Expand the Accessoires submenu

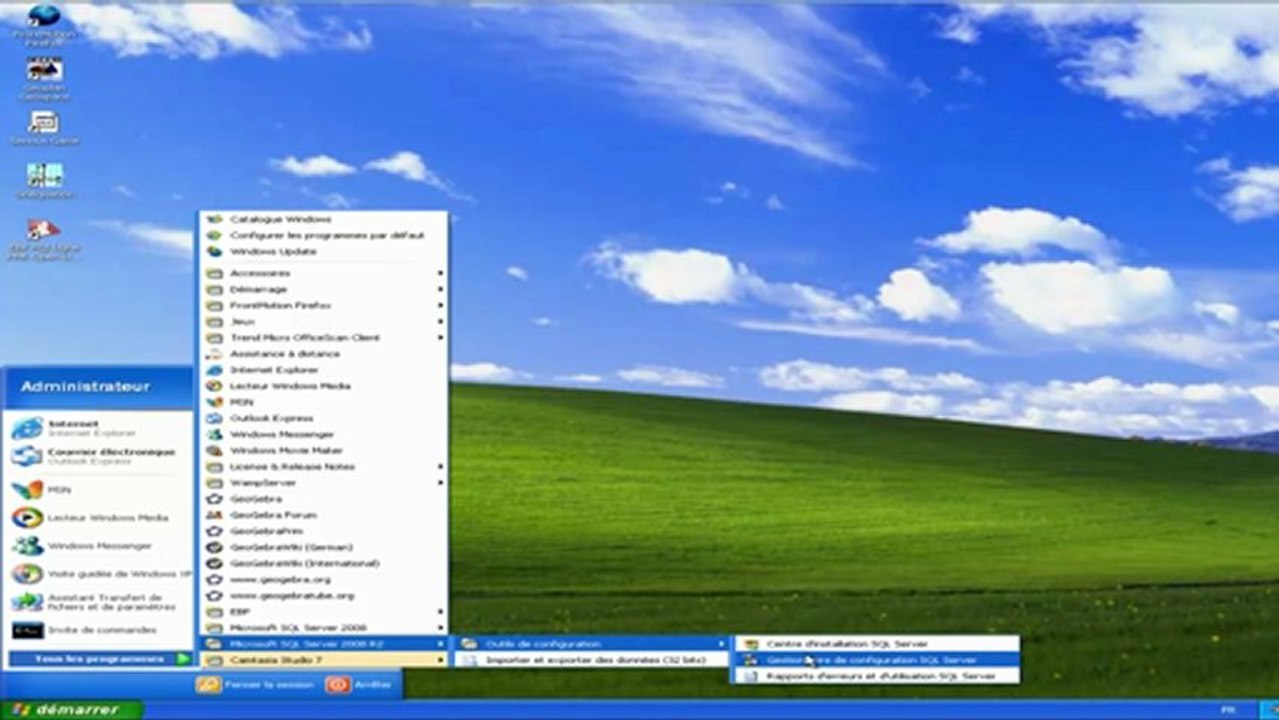[x=324, y=273]
